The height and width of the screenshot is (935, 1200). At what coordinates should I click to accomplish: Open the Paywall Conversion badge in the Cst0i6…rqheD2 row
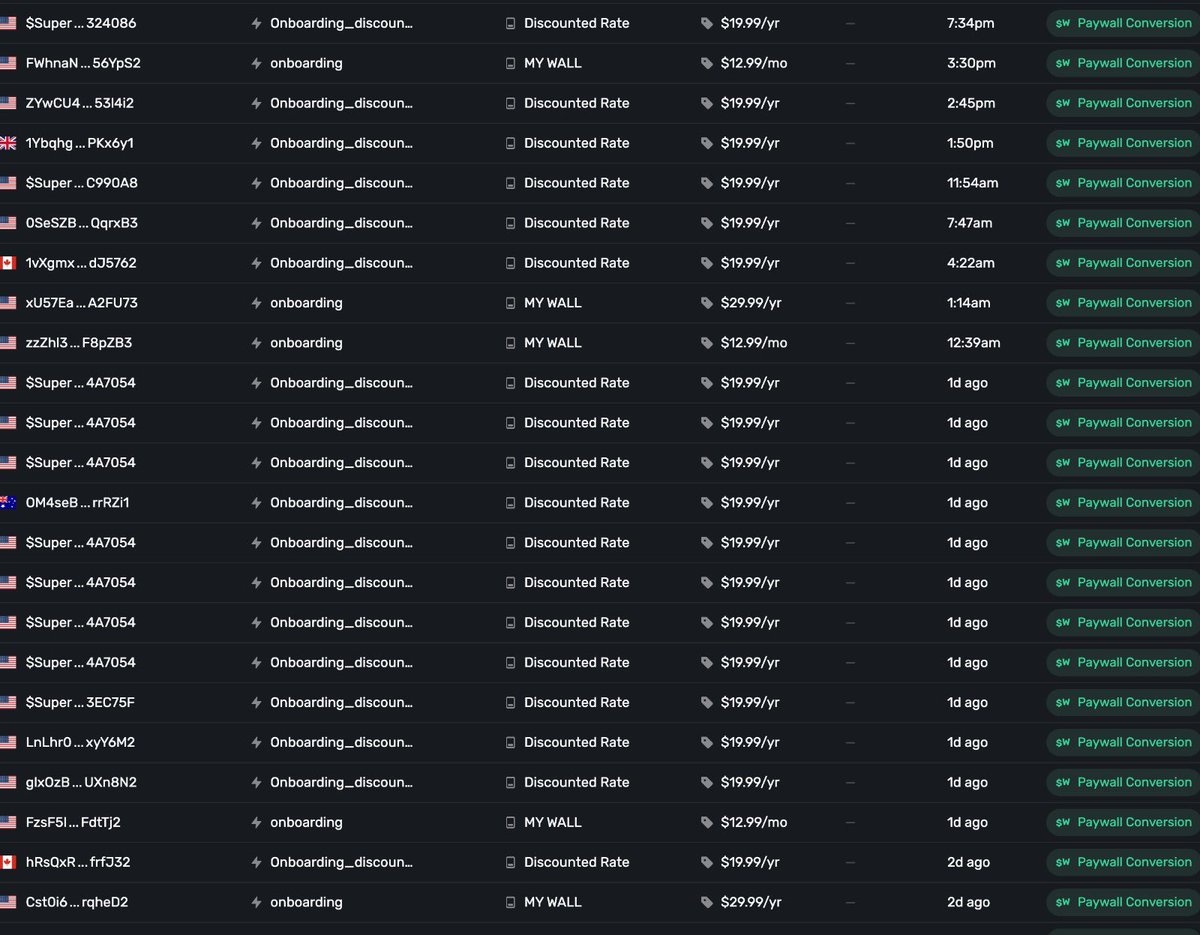(x=1123, y=902)
